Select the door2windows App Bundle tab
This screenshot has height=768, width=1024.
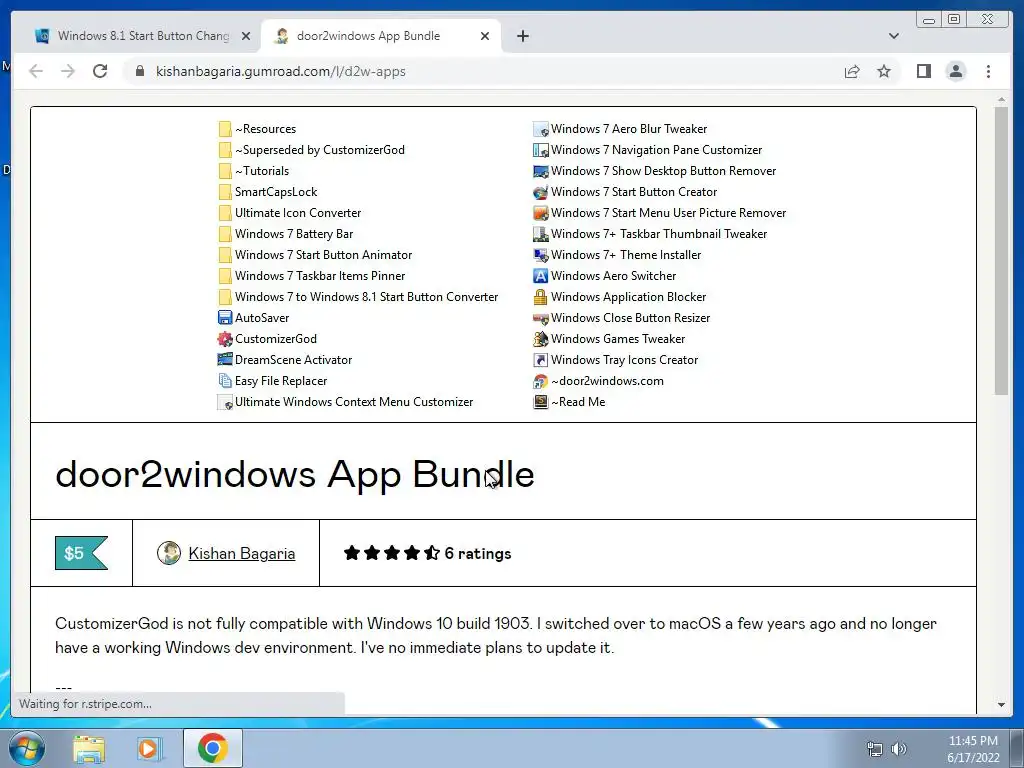click(x=381, y=36)
